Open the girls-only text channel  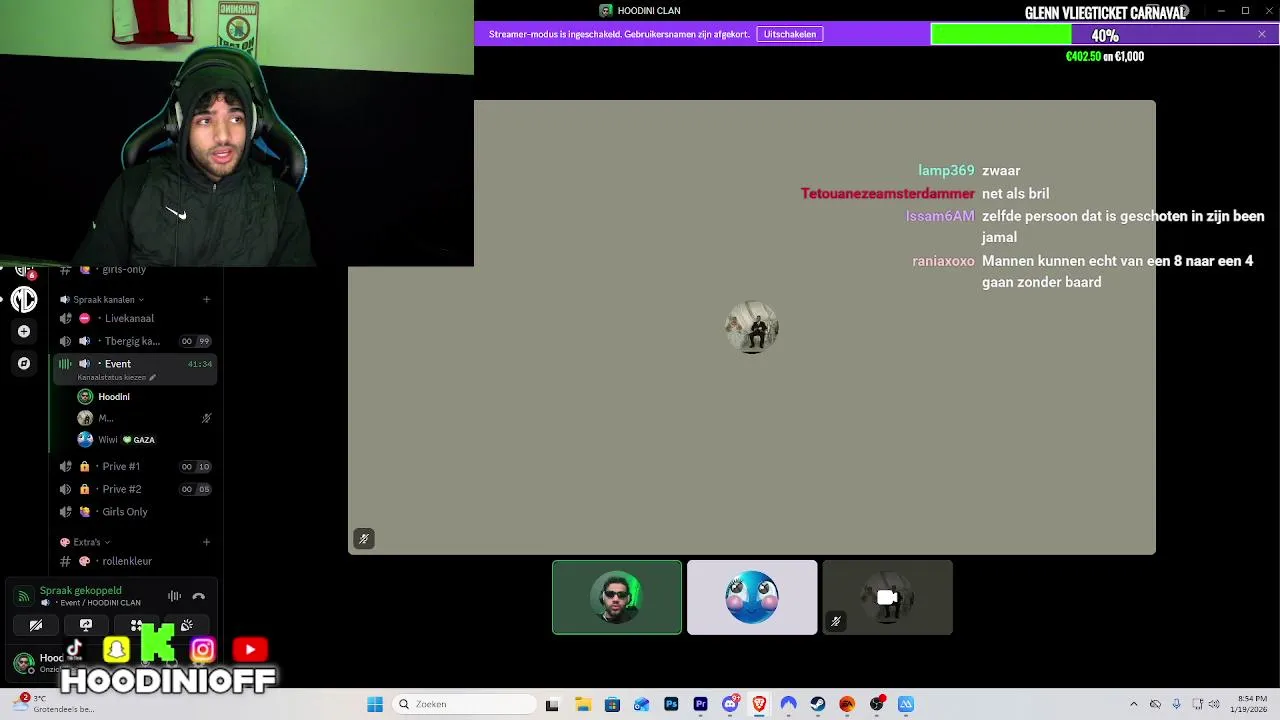click(x=135, y=270)
